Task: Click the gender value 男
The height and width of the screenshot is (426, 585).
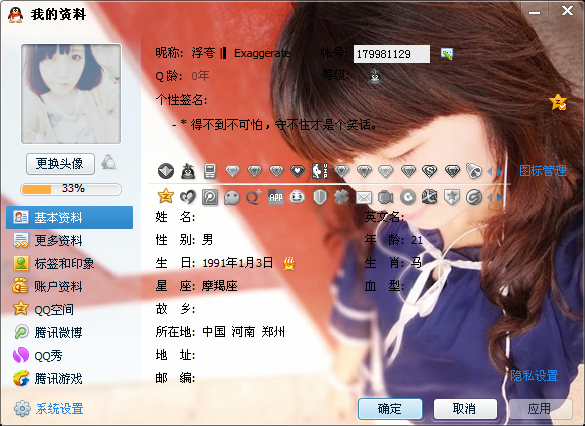Action: (x=208, y=239)
